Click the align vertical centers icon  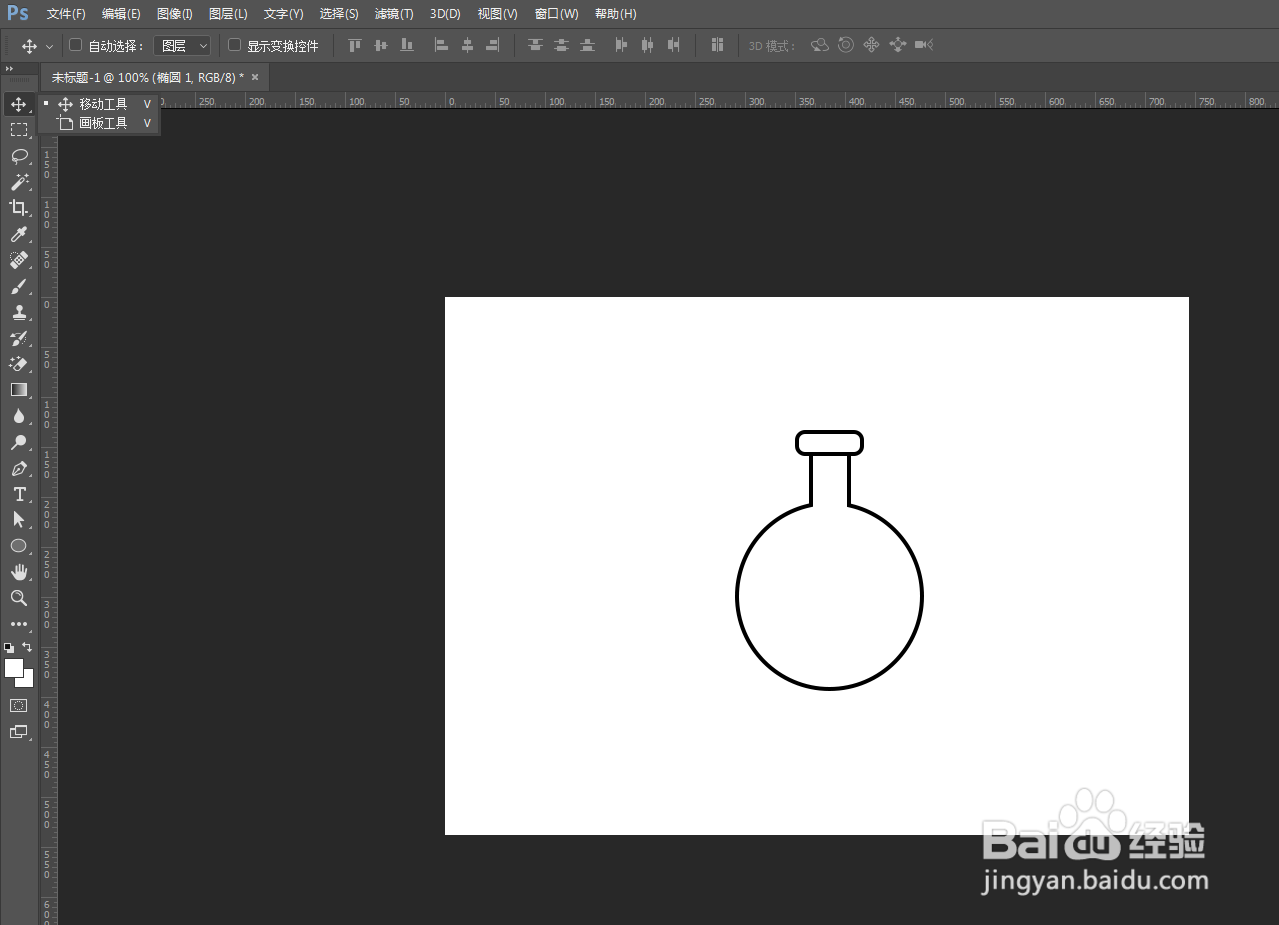click(x=381, y=45)
